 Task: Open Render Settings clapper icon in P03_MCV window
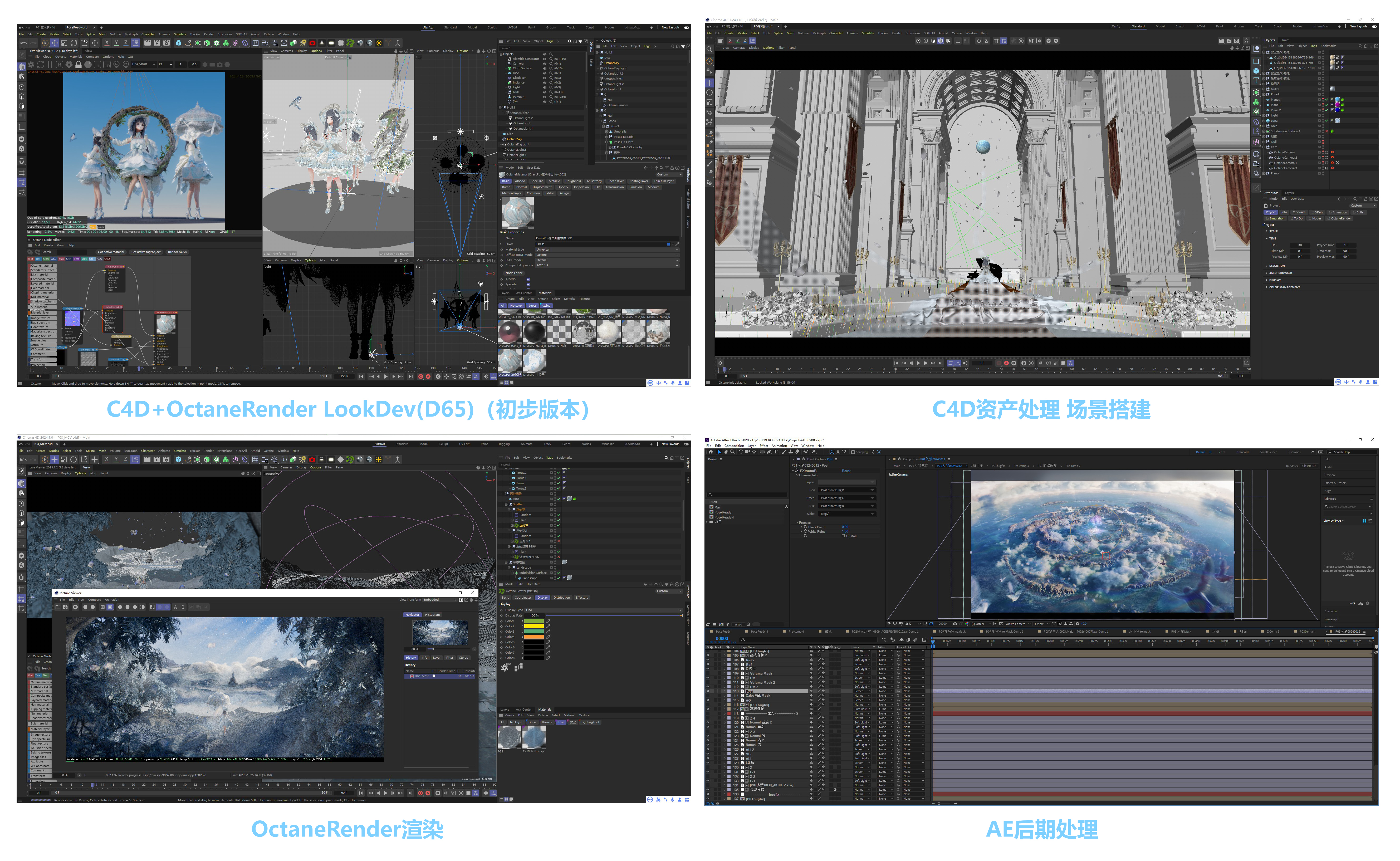[166, 459]
